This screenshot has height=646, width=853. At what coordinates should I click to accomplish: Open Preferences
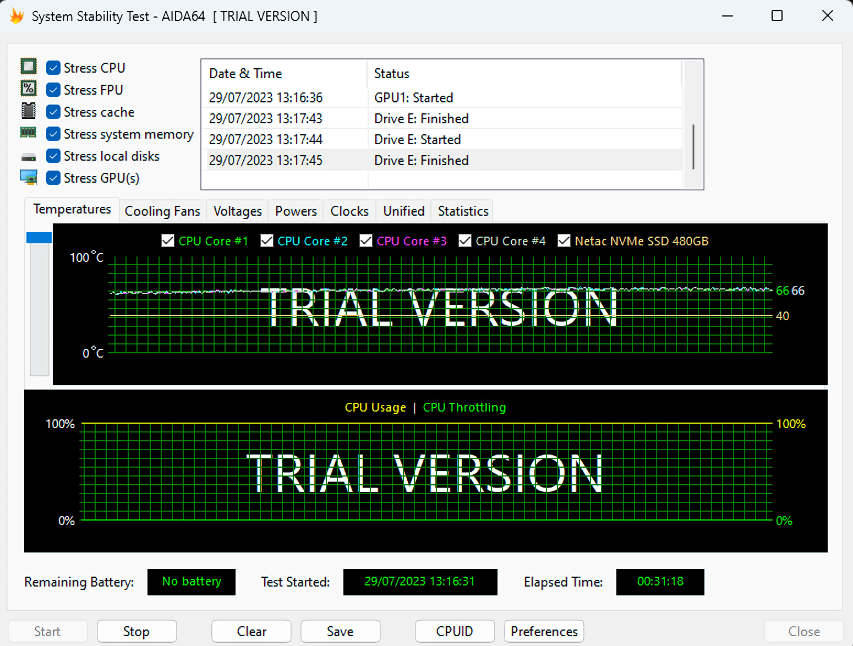(x=544, y=631)
